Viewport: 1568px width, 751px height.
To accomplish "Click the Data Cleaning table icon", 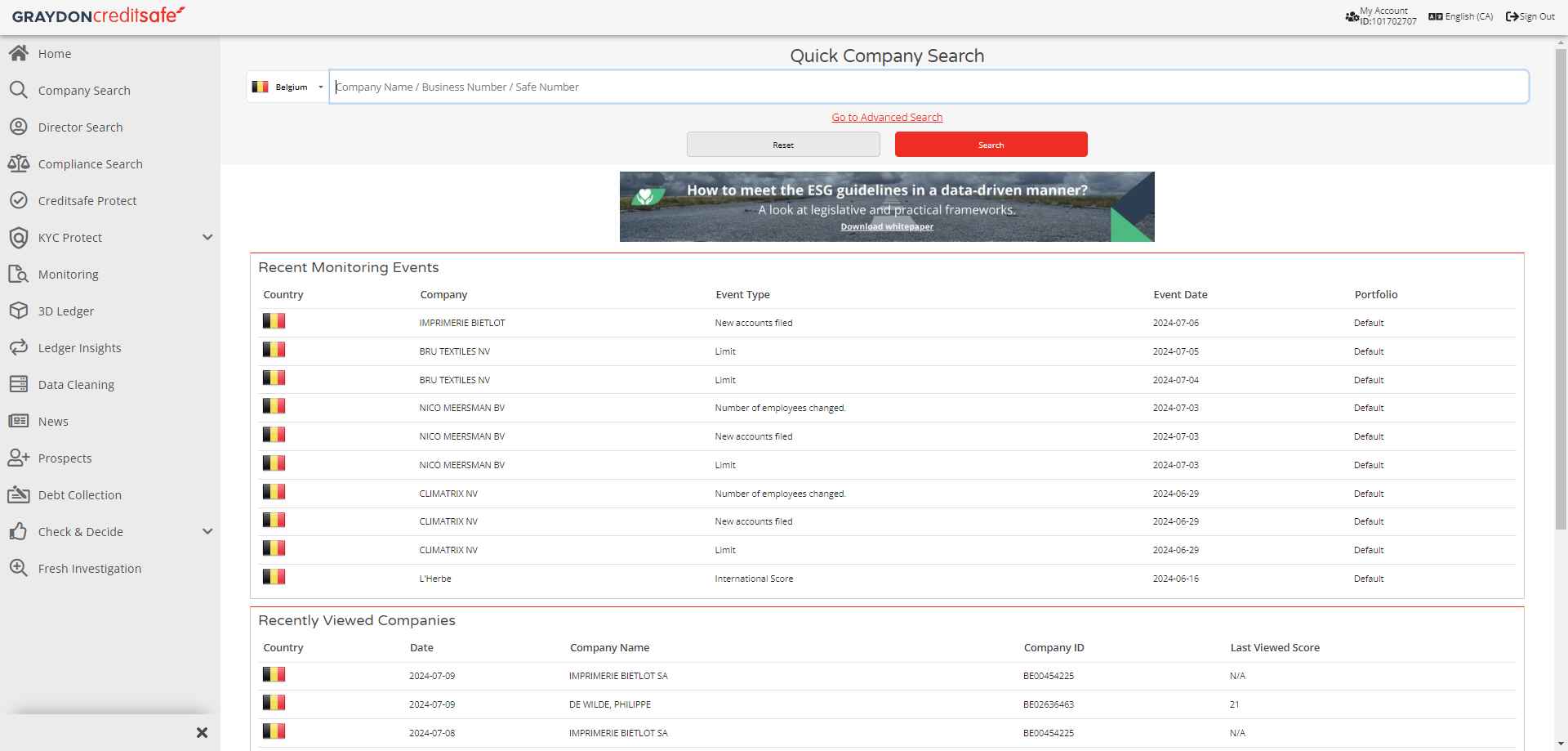I will click(19, 384).
